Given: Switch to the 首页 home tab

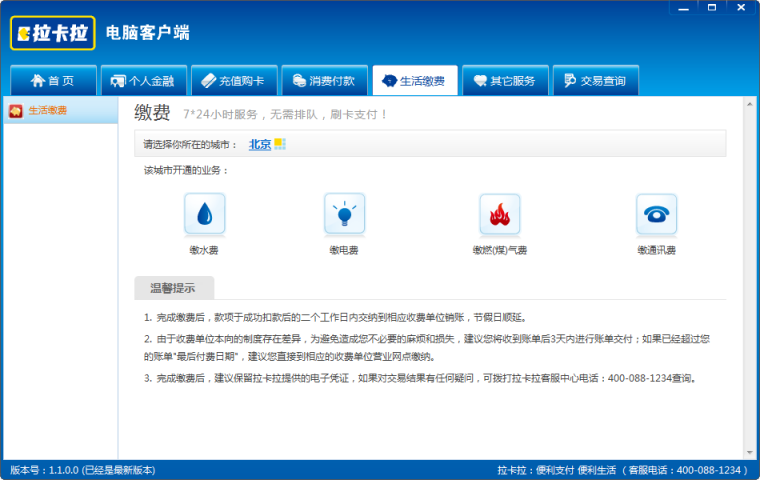Looking at the screenshot, I should click(53, 81).
